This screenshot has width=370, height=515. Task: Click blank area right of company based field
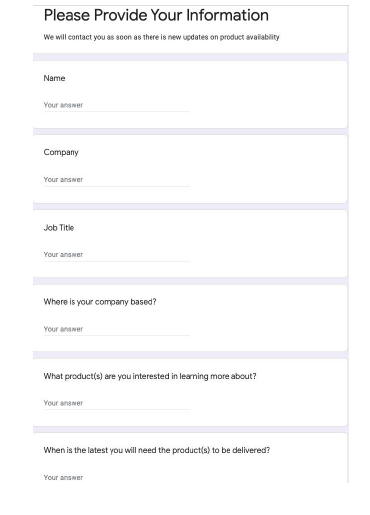point(268,329)
